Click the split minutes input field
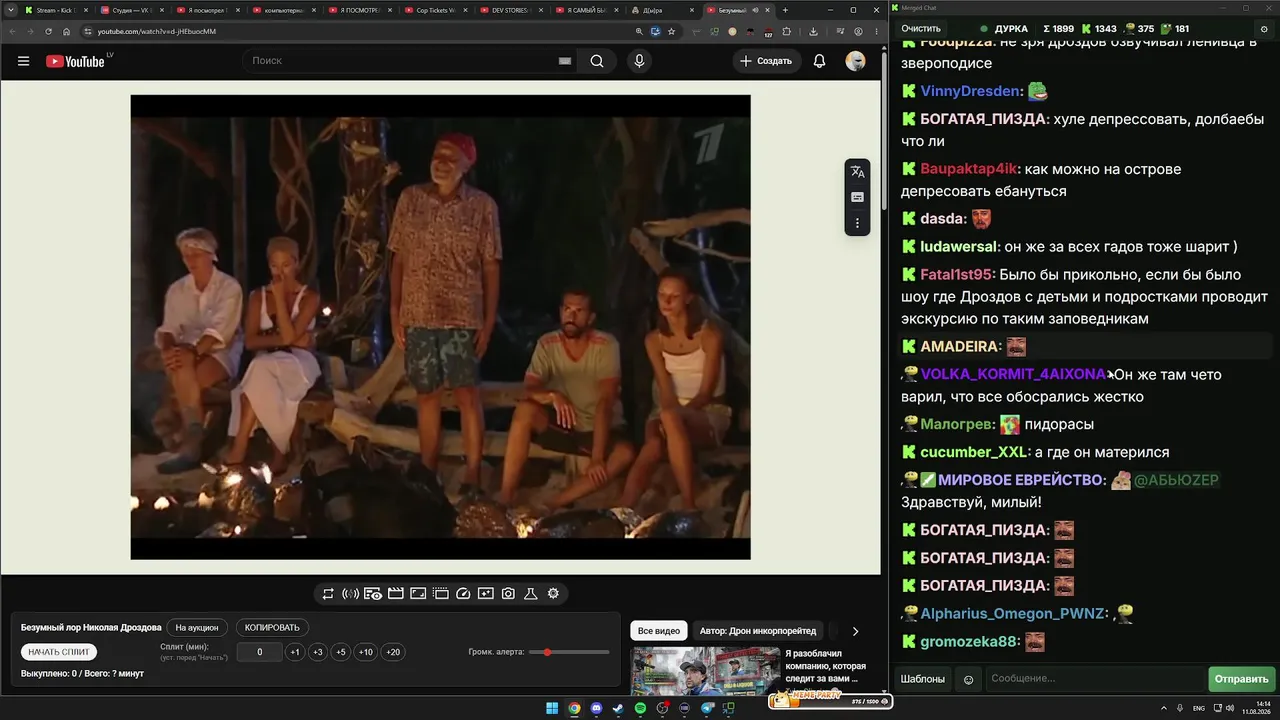1280x720 pixels. [x=260, y=652]
